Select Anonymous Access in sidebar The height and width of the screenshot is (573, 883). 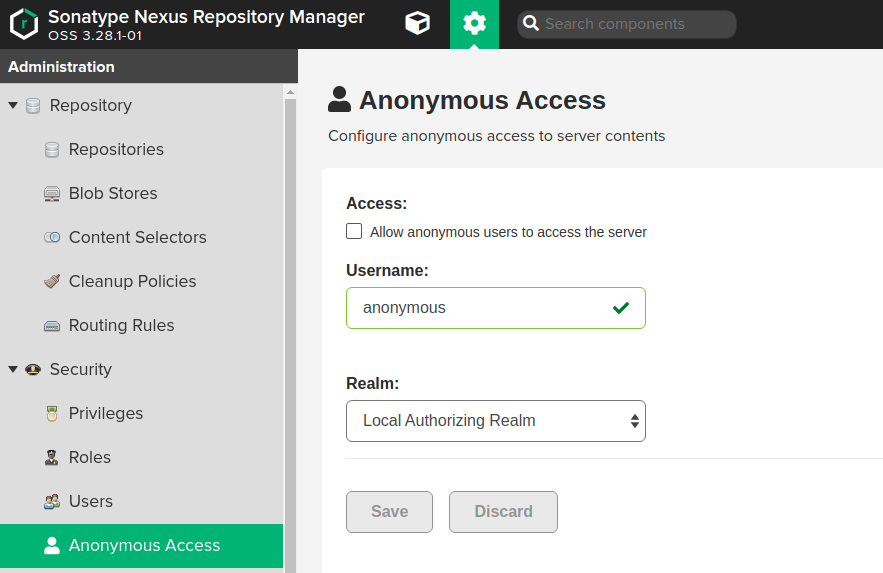[x=143, y=546]
